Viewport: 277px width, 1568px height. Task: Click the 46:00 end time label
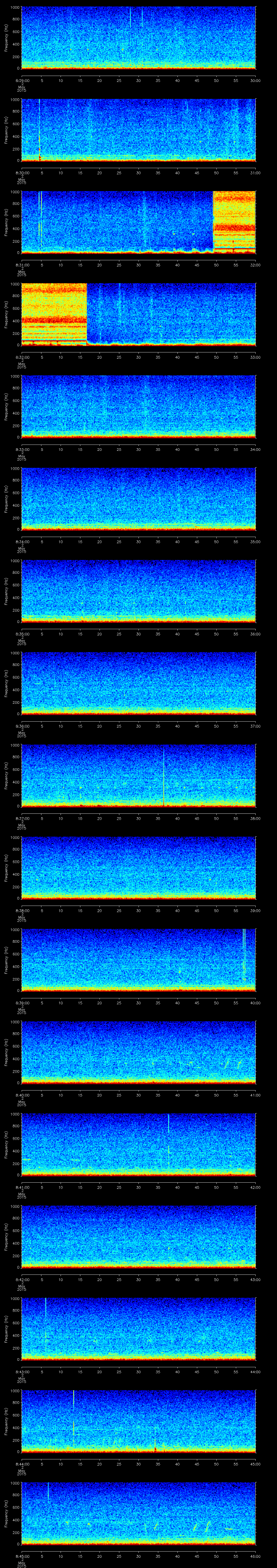(256, 1556)
